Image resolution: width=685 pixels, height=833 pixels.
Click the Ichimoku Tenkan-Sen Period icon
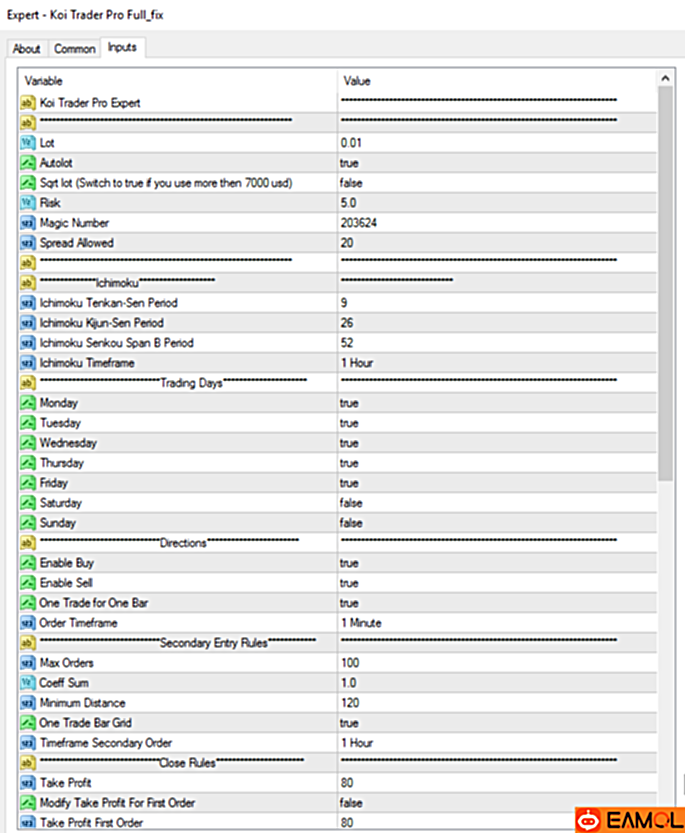28,303
